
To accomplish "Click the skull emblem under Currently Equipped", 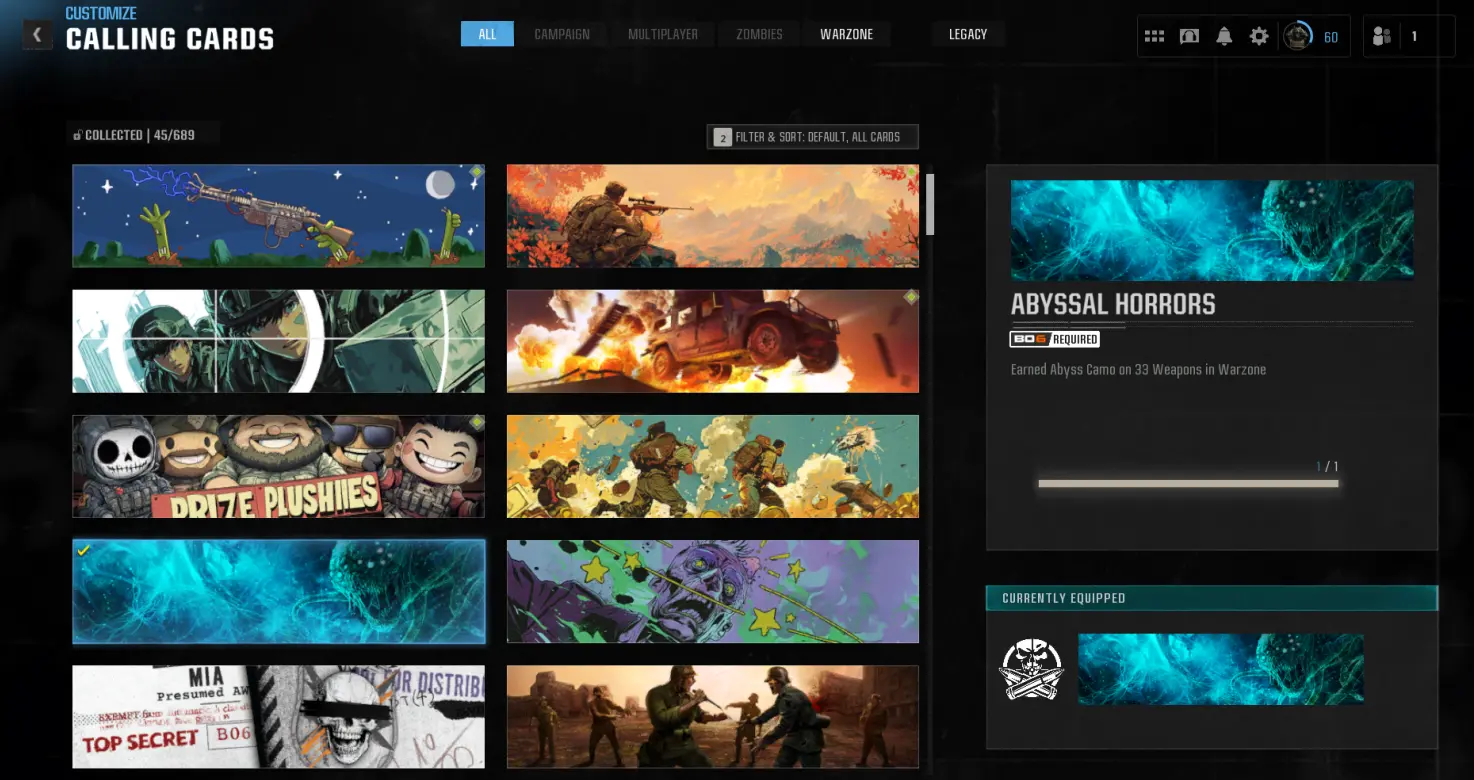I will click(x=1031, y=669).
